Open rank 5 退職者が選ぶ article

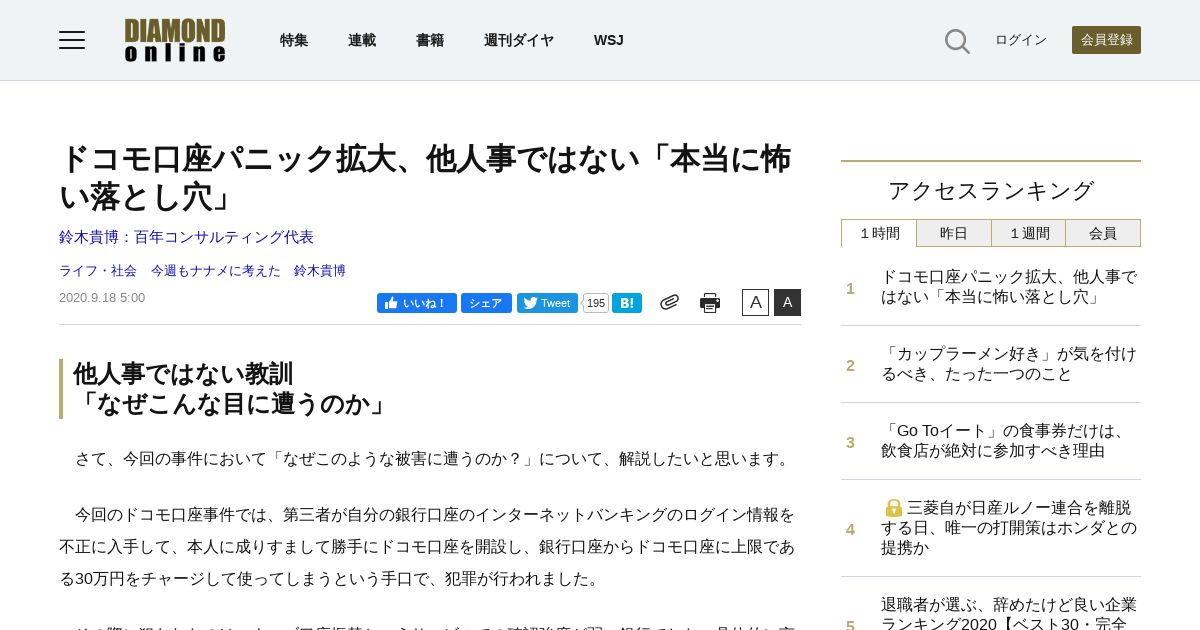coord(1009,612)
